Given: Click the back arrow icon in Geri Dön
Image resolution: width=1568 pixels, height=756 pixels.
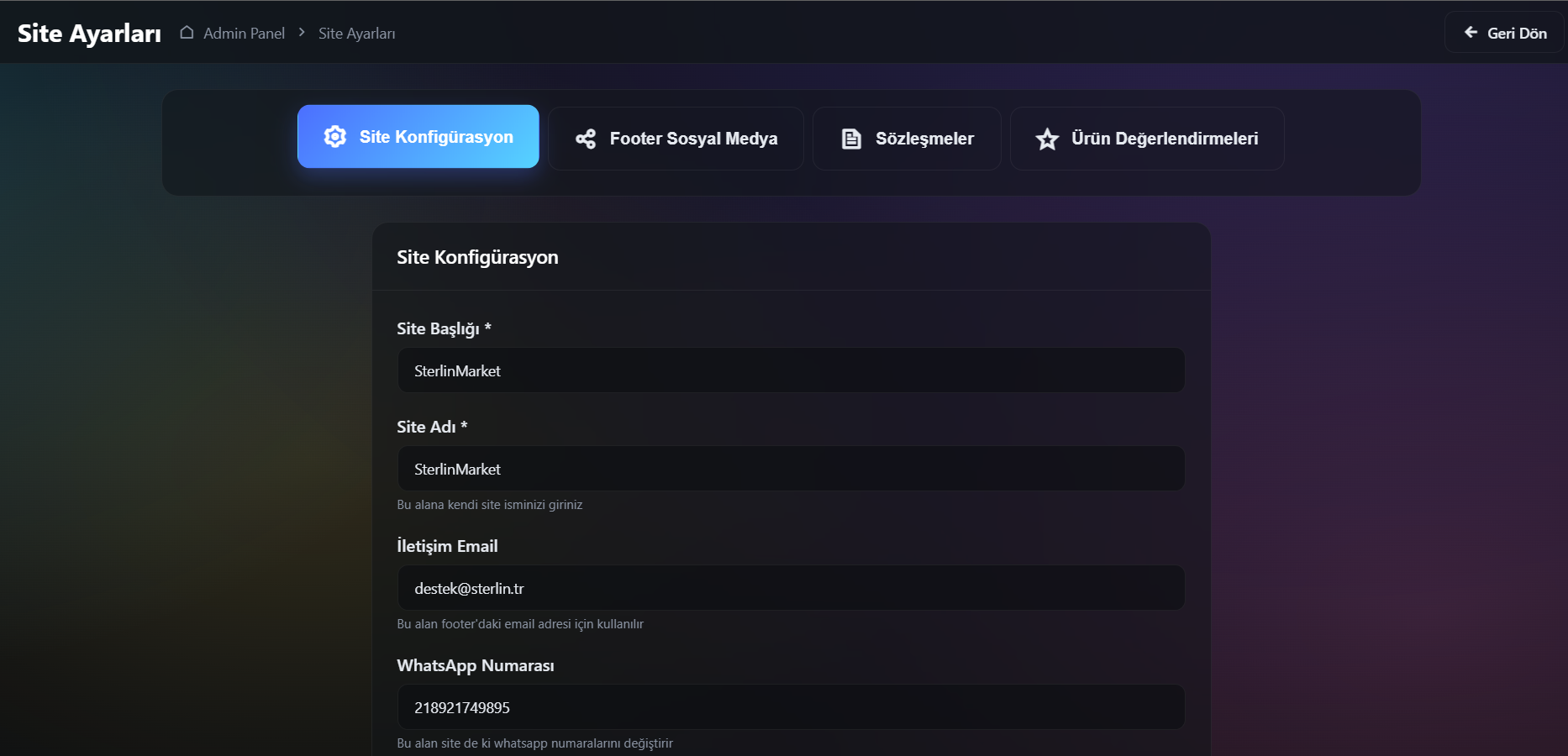Looking at the screenshot, I should (1471, 33).
